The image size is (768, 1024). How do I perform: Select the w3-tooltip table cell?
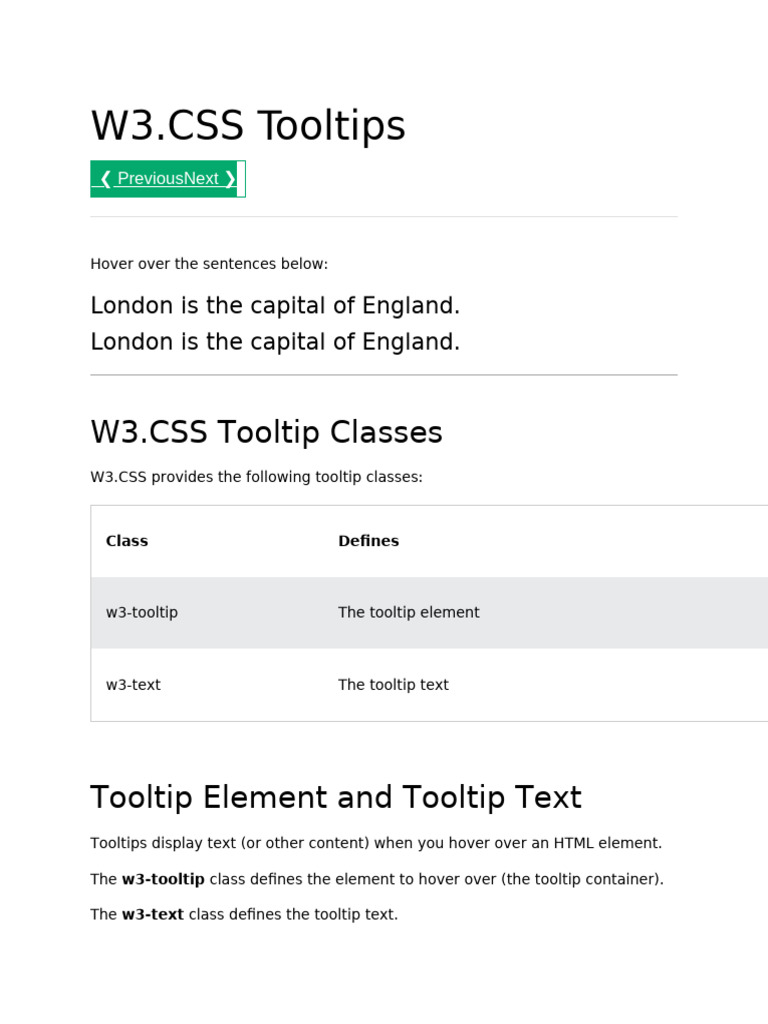pos(142,612)
